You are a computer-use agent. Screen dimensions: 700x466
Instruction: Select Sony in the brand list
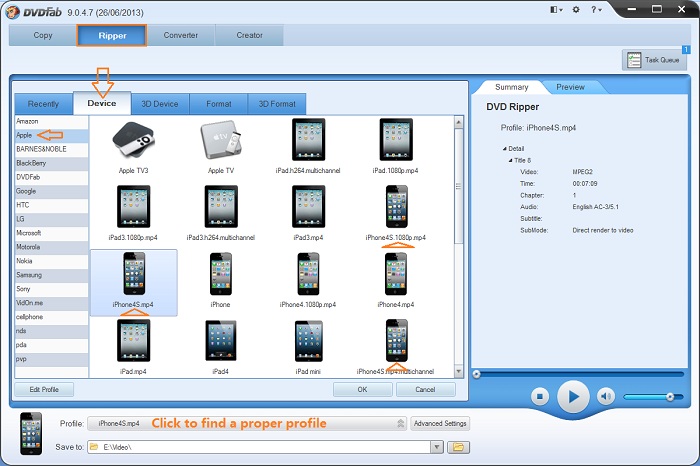click(x=51, y=289)
